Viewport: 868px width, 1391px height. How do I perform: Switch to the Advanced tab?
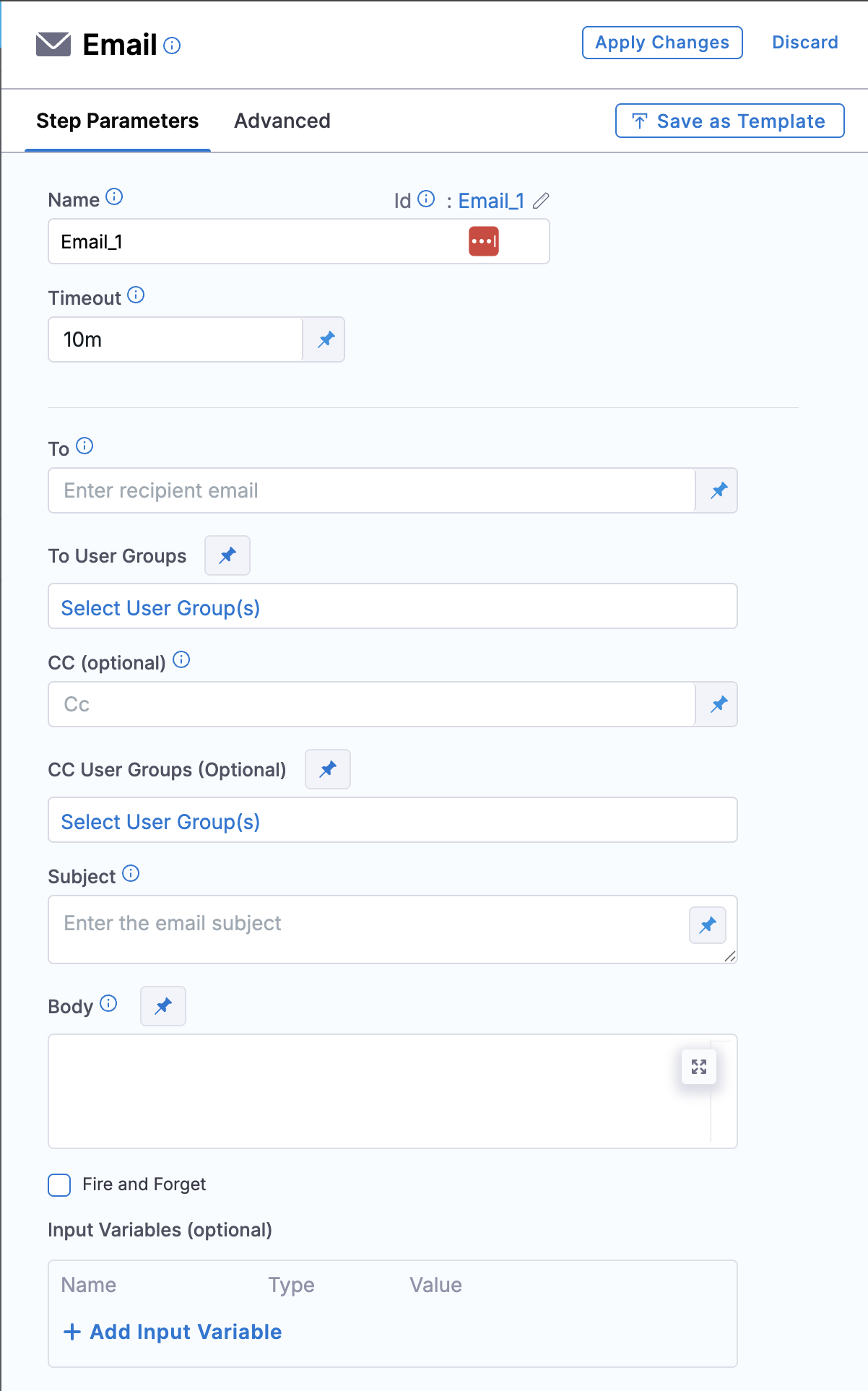282,121
